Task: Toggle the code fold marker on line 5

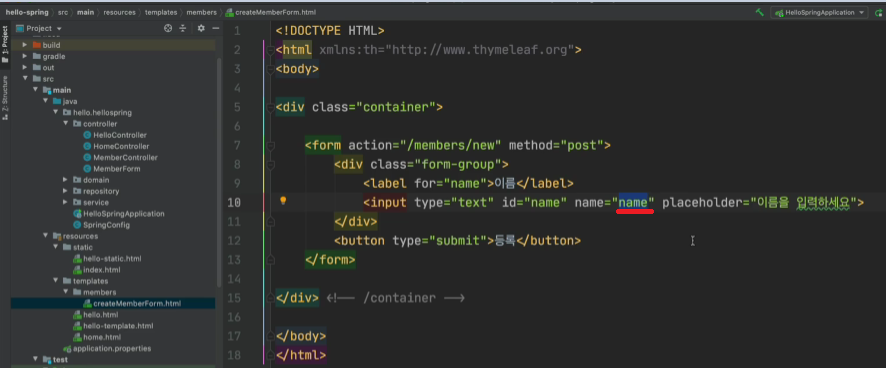Action: click(x=270, y=107)
